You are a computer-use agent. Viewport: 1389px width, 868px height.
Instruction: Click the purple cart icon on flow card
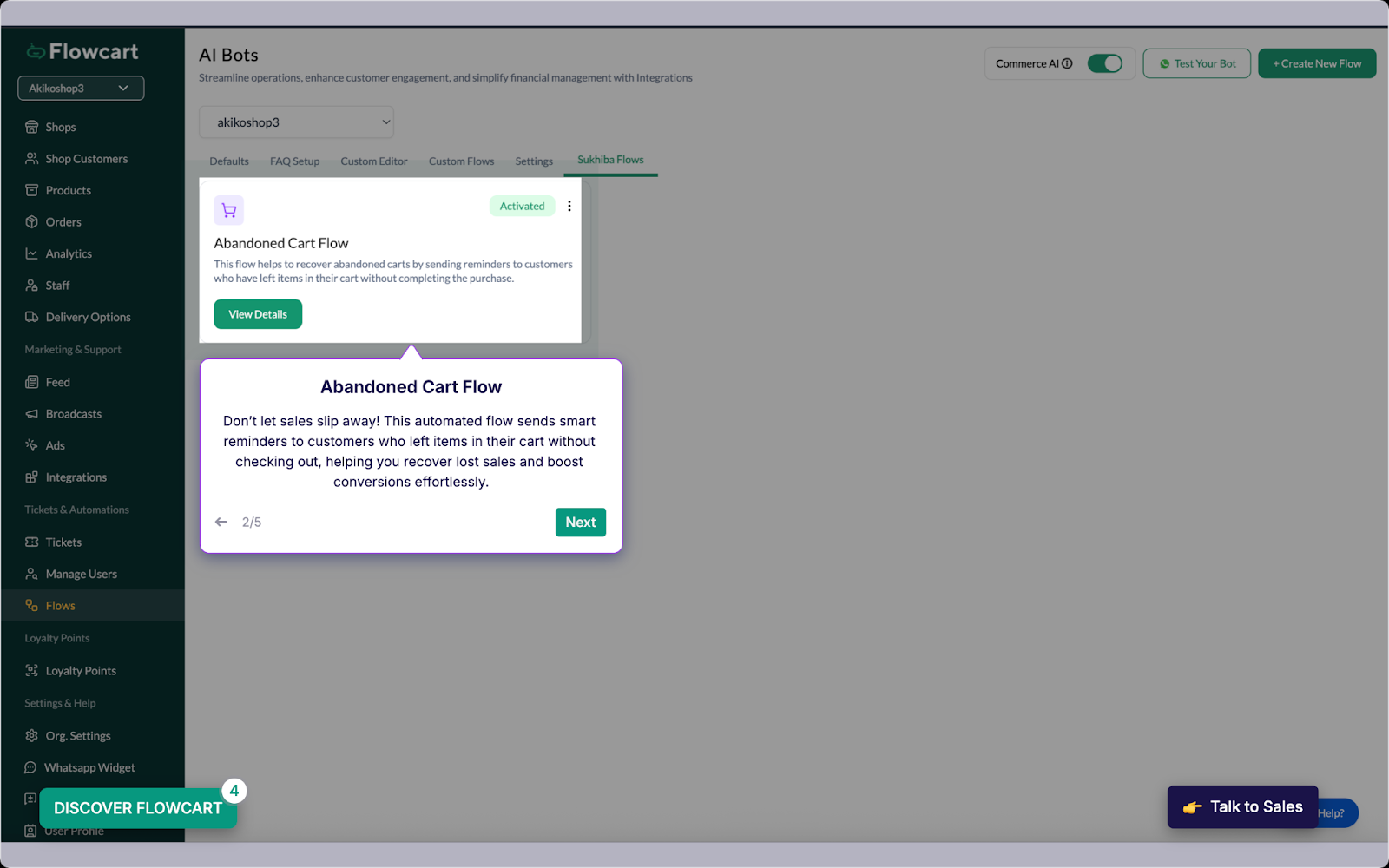click(229, 210)
